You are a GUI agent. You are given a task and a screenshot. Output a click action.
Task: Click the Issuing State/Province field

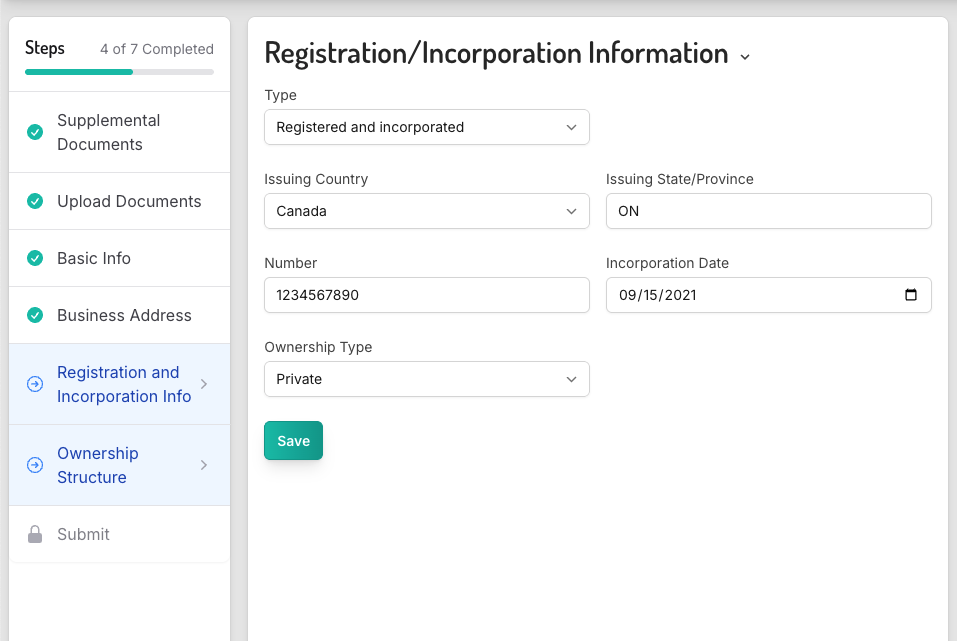pos(768,211)
